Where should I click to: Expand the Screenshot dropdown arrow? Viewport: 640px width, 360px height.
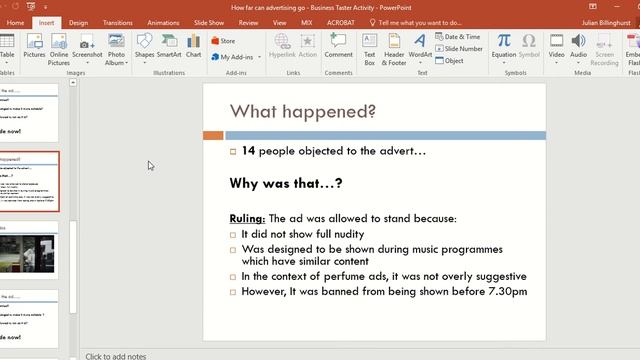pos(87,63)
